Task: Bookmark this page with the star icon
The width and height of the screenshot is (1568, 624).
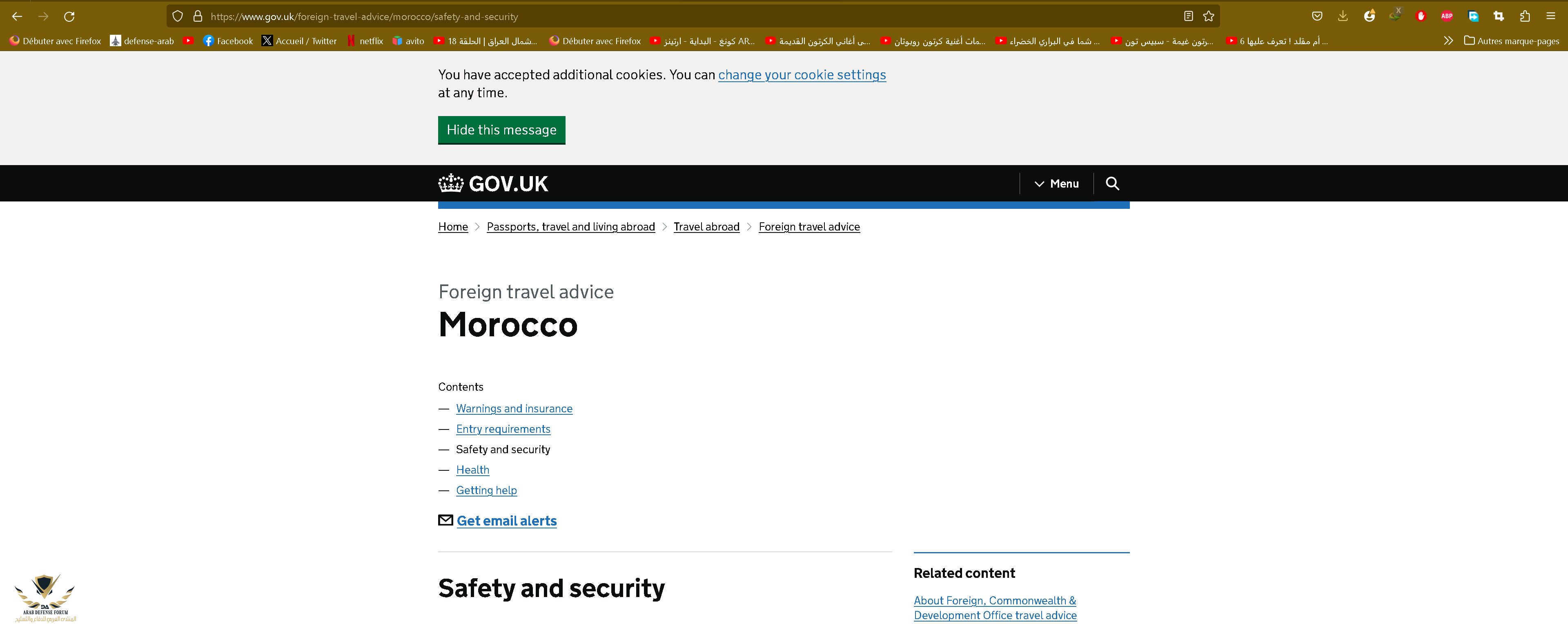Action: (1209, 16)
